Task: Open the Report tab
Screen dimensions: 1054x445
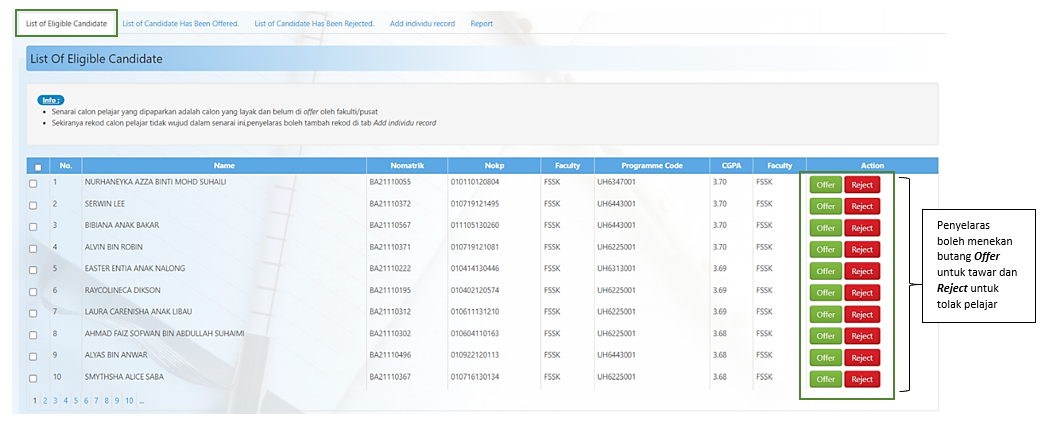Action: click(482, 23)
